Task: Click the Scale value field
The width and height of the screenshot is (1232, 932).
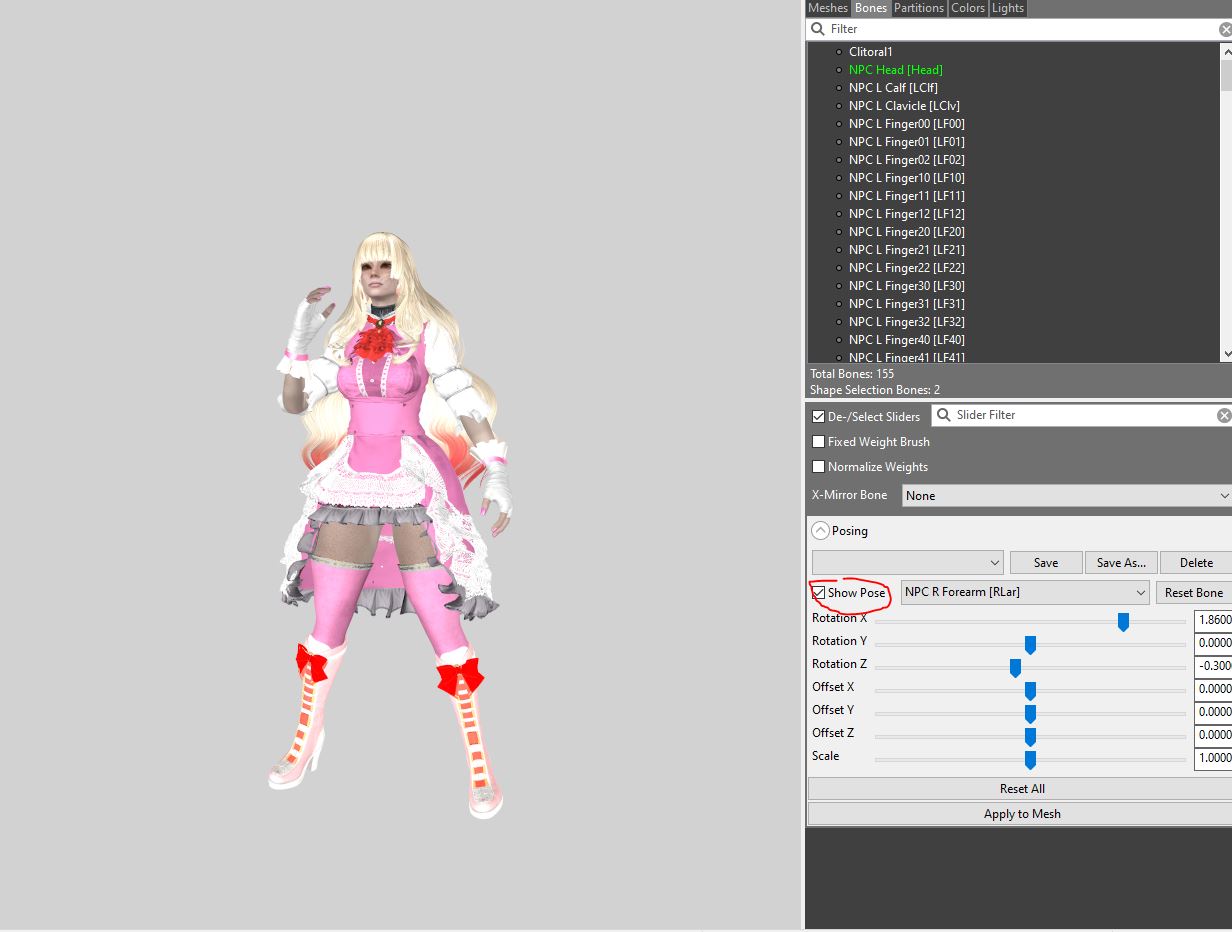Action: click(x=1213, y=758)
